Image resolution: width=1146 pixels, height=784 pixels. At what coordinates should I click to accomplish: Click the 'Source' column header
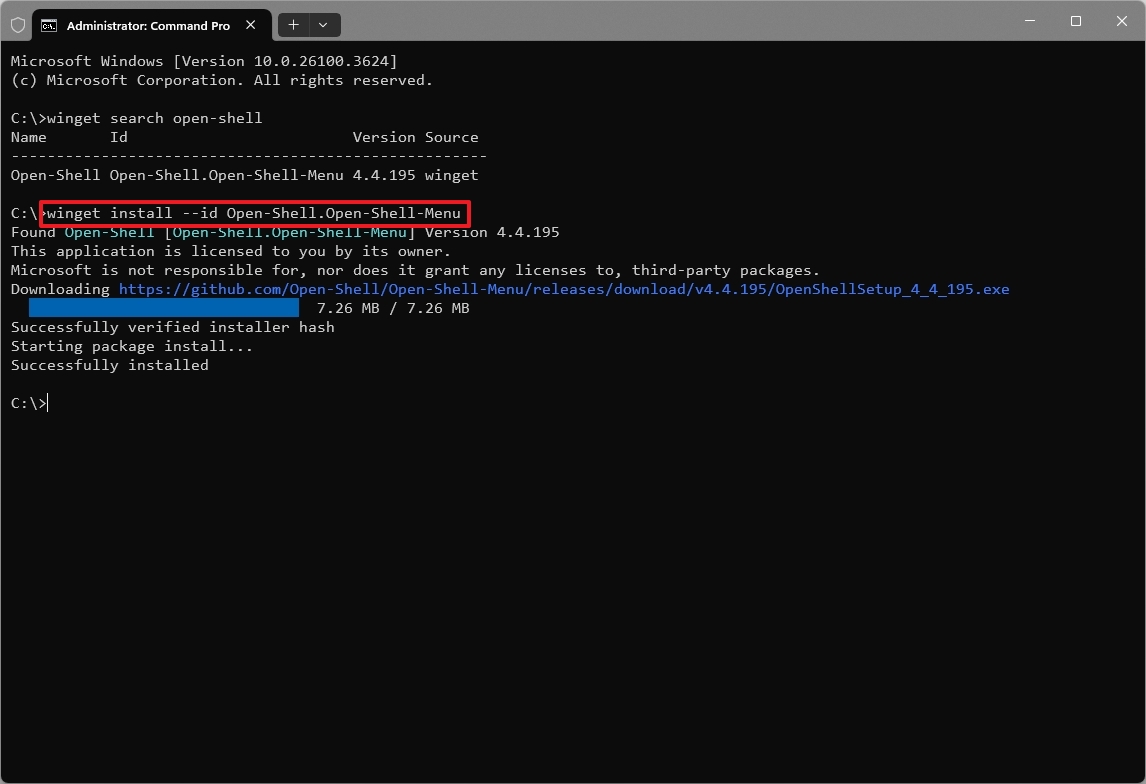point(452,137)
